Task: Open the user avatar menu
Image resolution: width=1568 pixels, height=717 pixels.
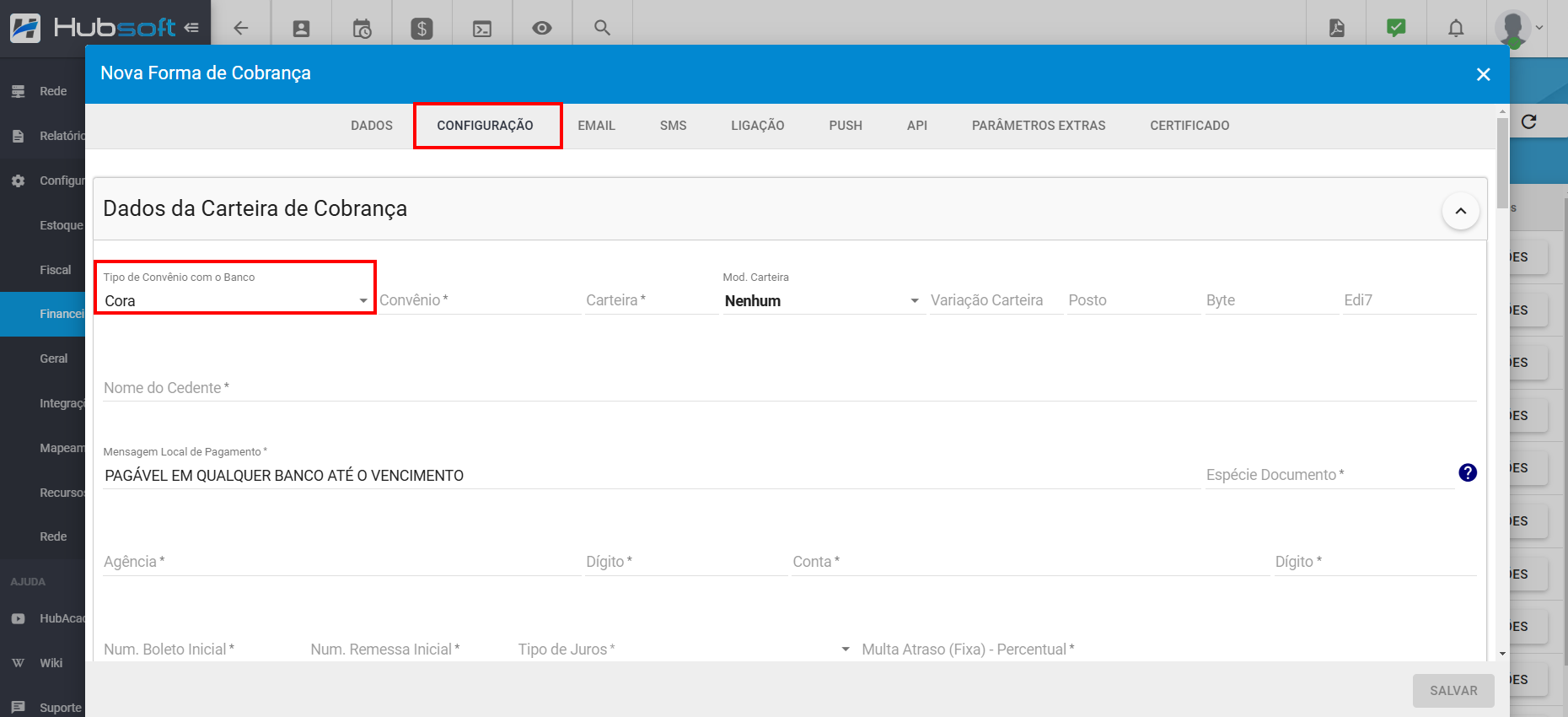Action: click(1513, 28)
